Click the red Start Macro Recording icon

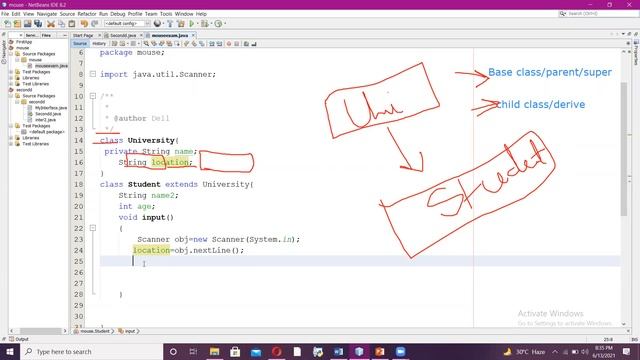tap(229, 44)
